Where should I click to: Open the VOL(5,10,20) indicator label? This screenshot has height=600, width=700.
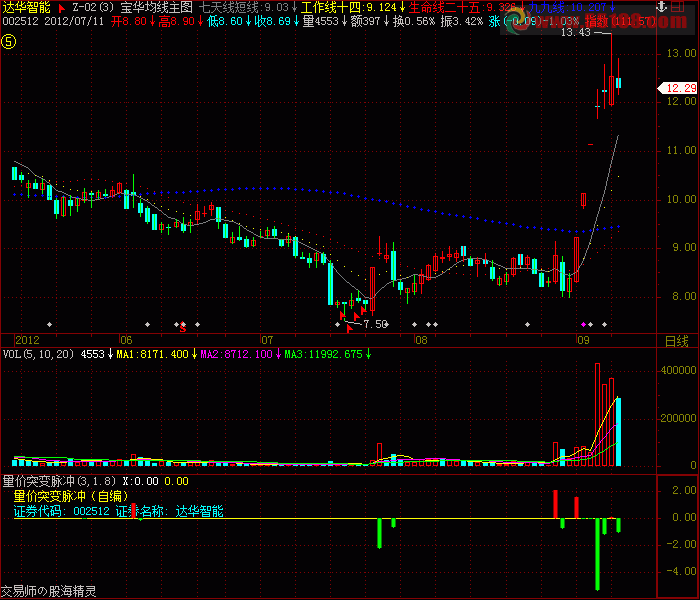(38, 354)
